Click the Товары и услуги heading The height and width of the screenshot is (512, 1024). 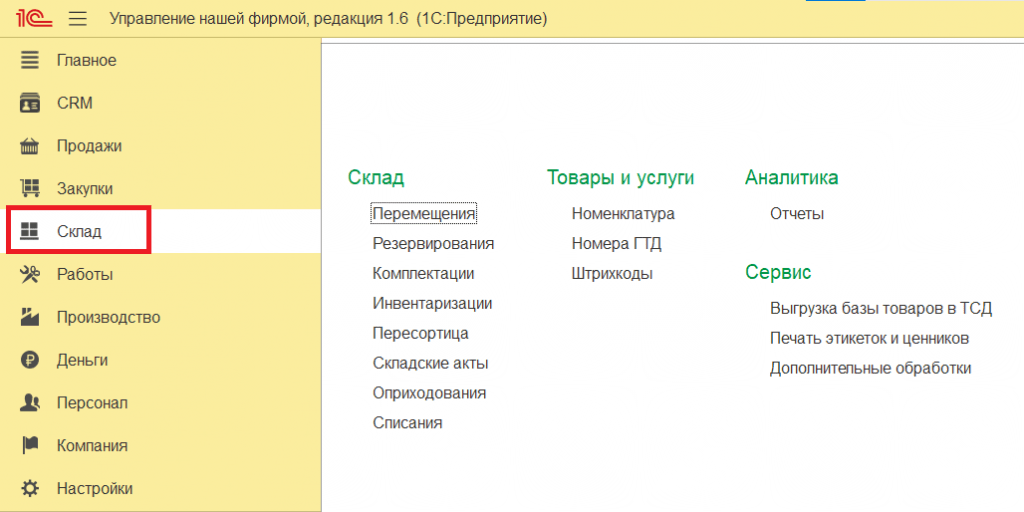620,178
